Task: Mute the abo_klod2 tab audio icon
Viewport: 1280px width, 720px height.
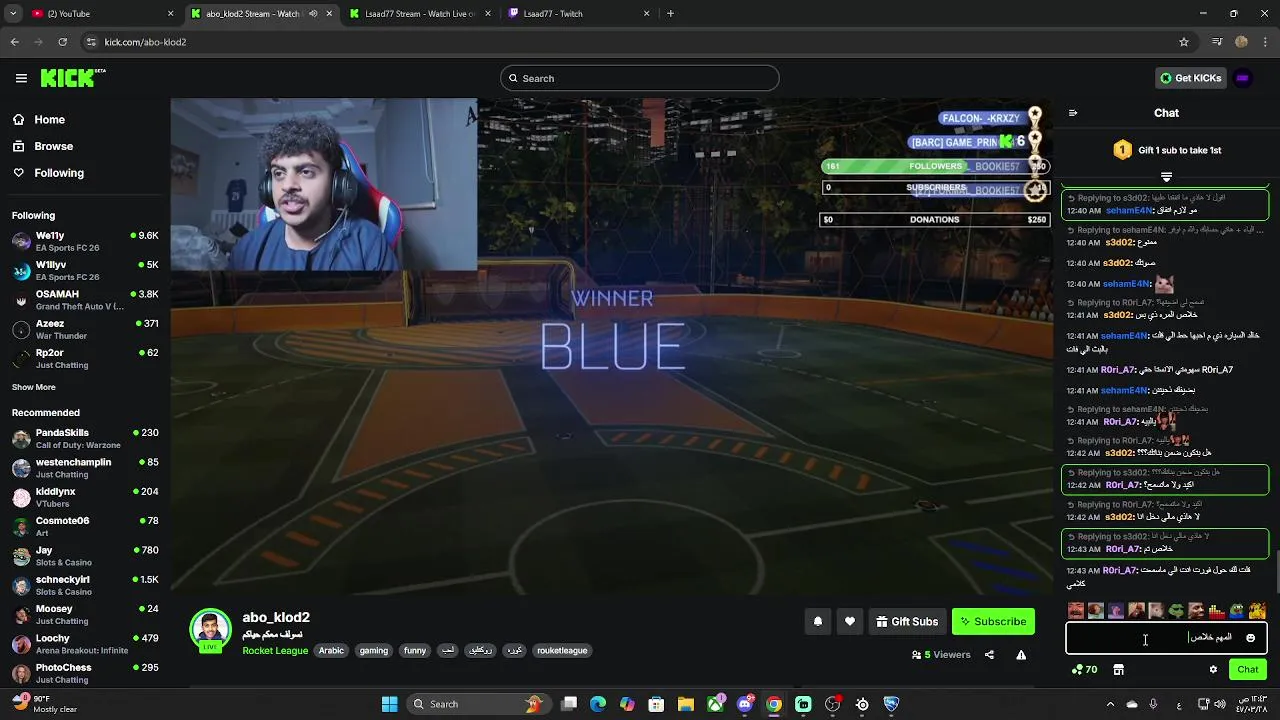Action: (313, 14)
